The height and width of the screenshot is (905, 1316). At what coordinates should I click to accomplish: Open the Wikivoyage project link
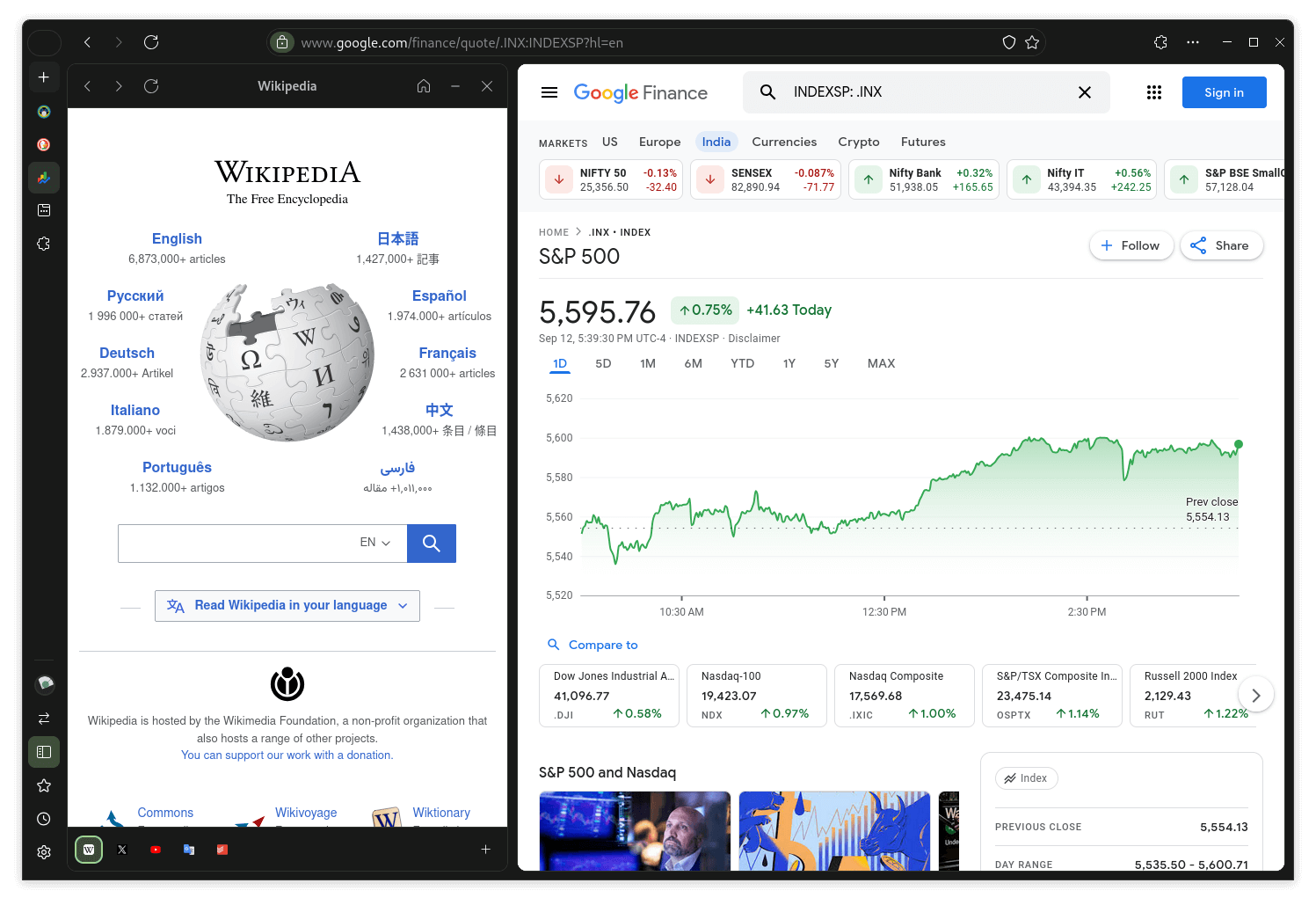[x=306, y=813]
